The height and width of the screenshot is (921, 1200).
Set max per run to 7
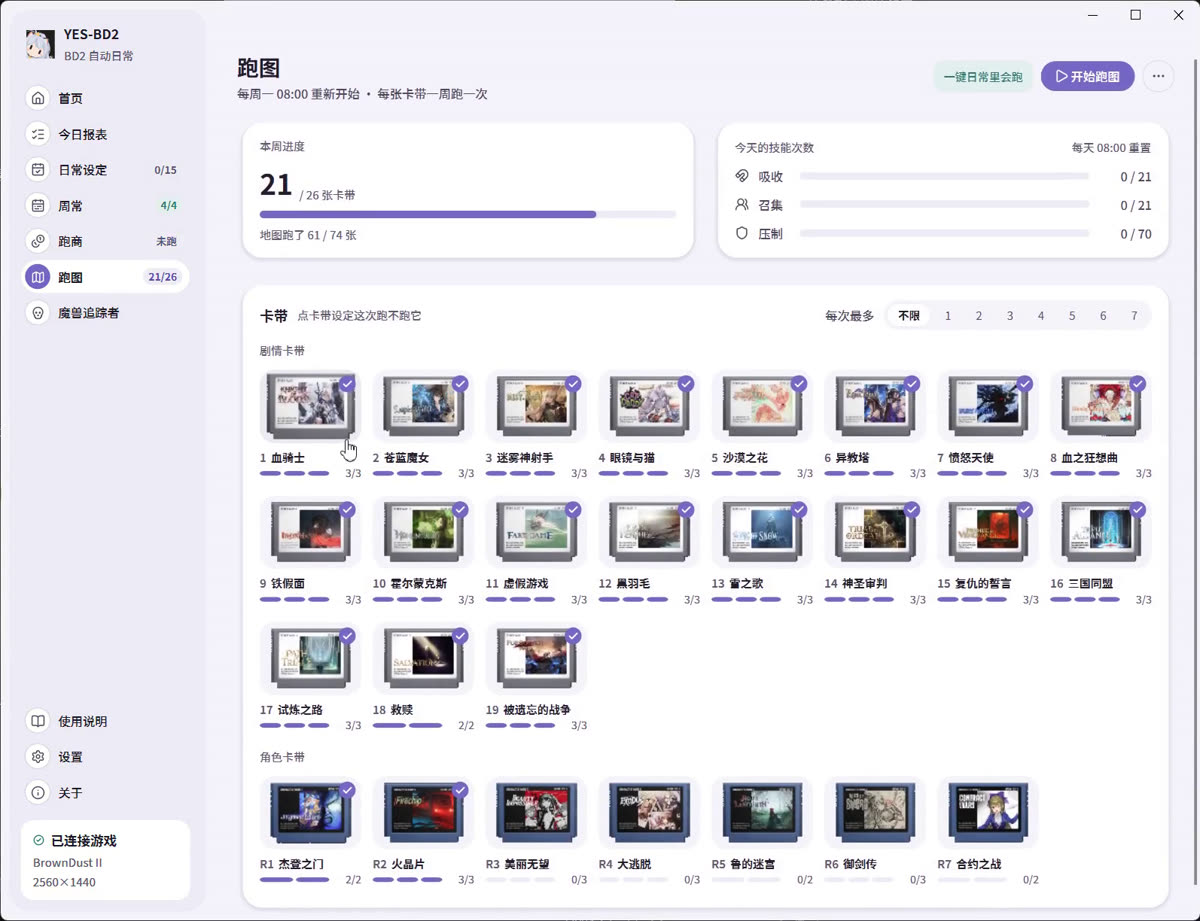(1134, 316)
